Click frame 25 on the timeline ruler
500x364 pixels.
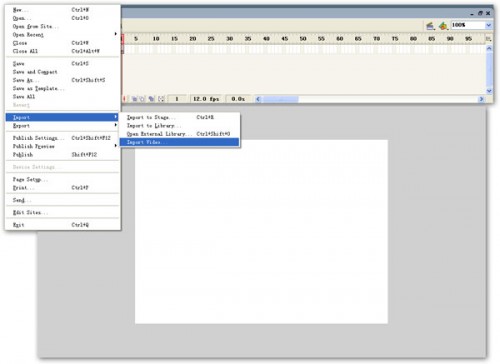[211, 39]
